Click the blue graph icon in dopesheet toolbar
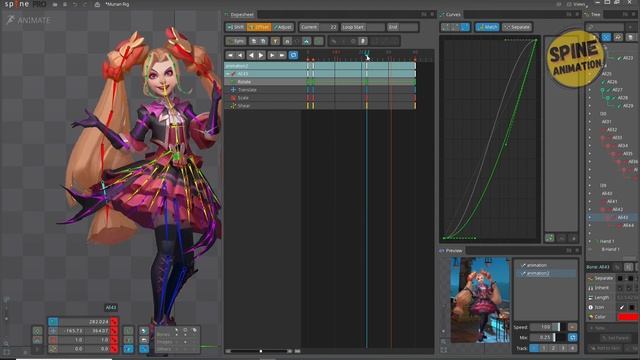The image size is (640, 360). tap(307, 41)
